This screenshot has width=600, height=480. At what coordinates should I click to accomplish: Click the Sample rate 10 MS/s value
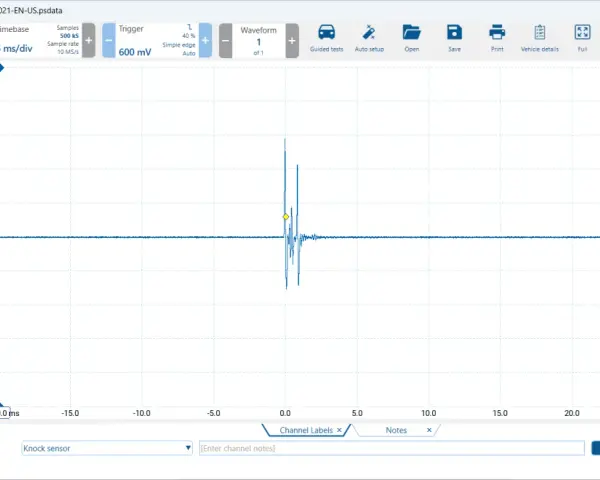pos(68,52)
